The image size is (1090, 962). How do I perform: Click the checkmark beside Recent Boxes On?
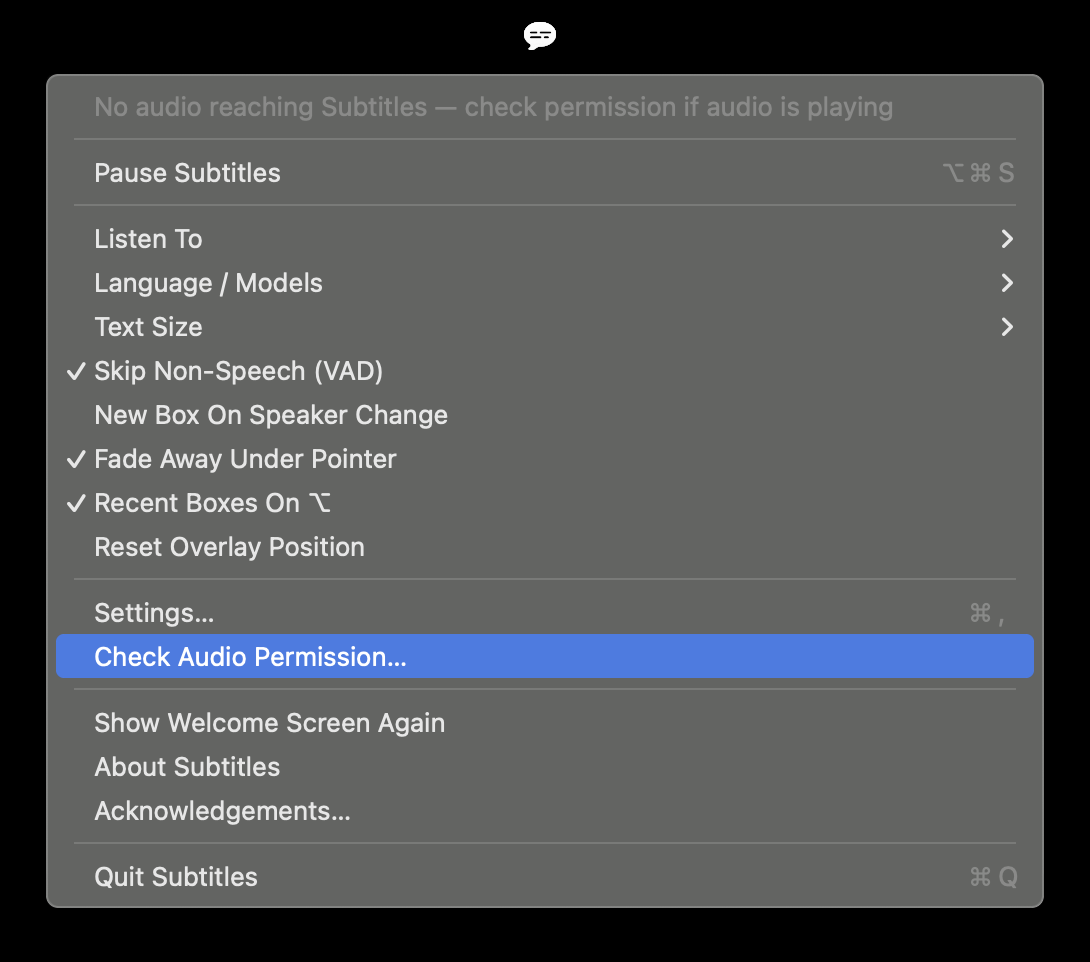[76, 503]
